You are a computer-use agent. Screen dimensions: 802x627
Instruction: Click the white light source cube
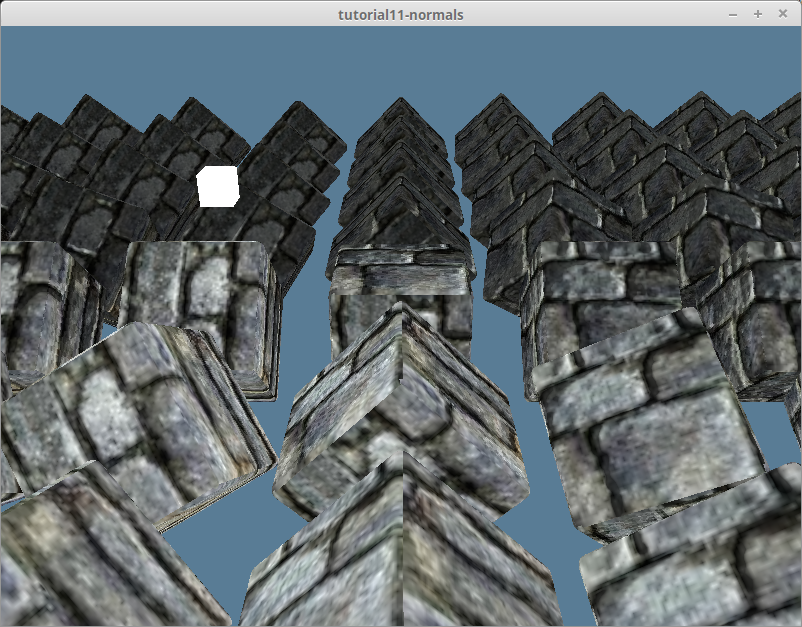point(217,187)
